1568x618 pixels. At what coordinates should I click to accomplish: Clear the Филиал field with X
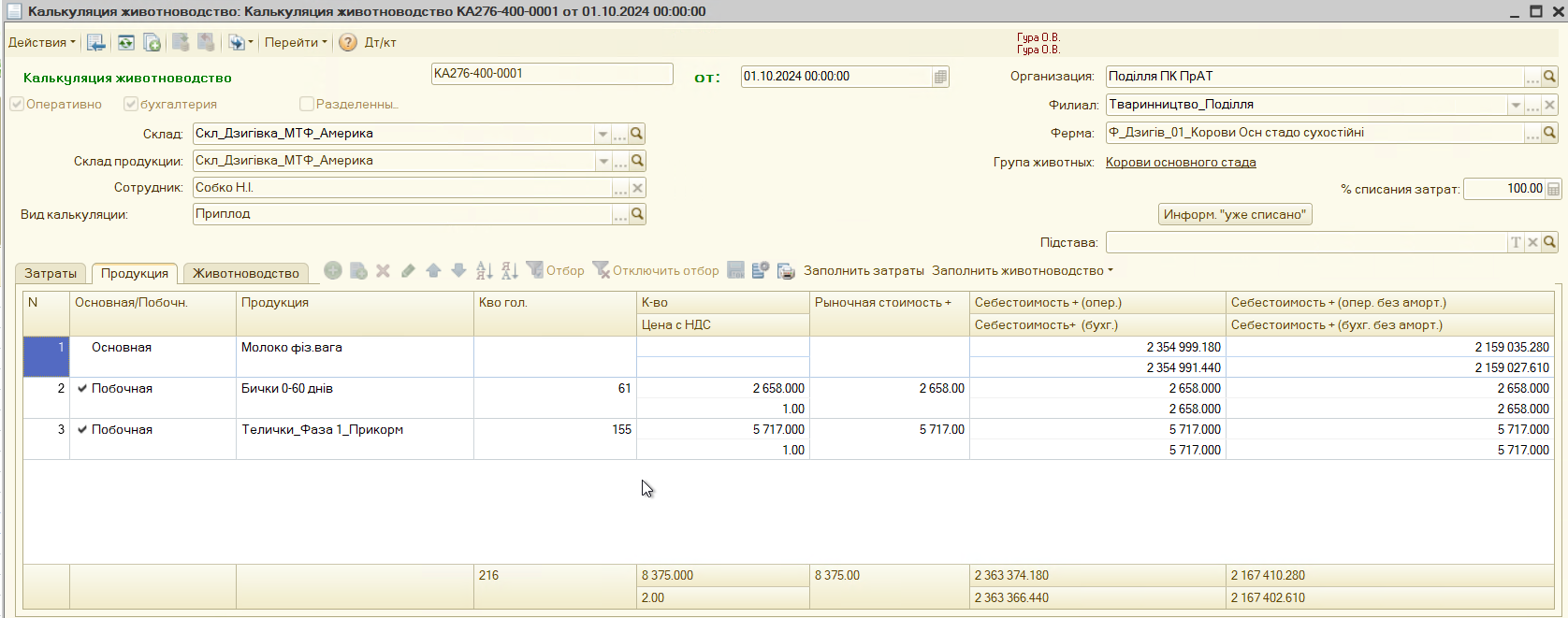[x=1549, y=105]
